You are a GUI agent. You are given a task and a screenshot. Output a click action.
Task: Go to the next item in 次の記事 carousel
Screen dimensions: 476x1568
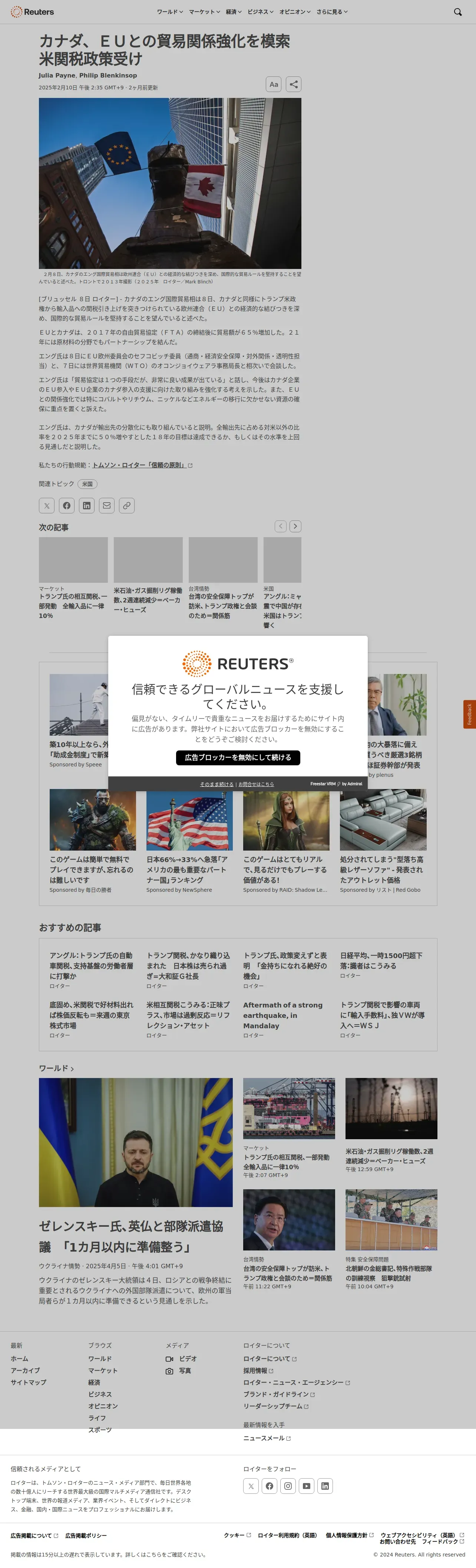pos(295,526)
